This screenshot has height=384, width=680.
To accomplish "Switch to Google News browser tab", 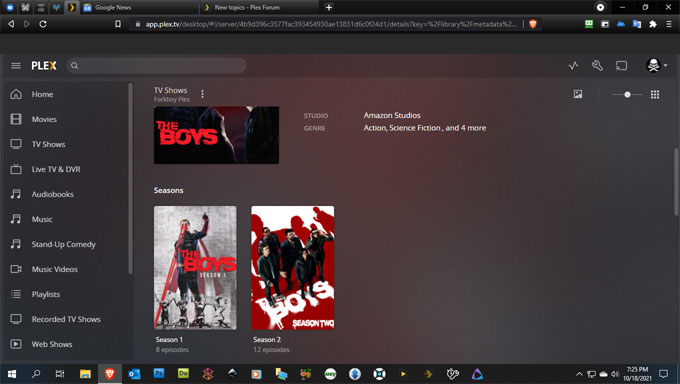I will [140, 7].
